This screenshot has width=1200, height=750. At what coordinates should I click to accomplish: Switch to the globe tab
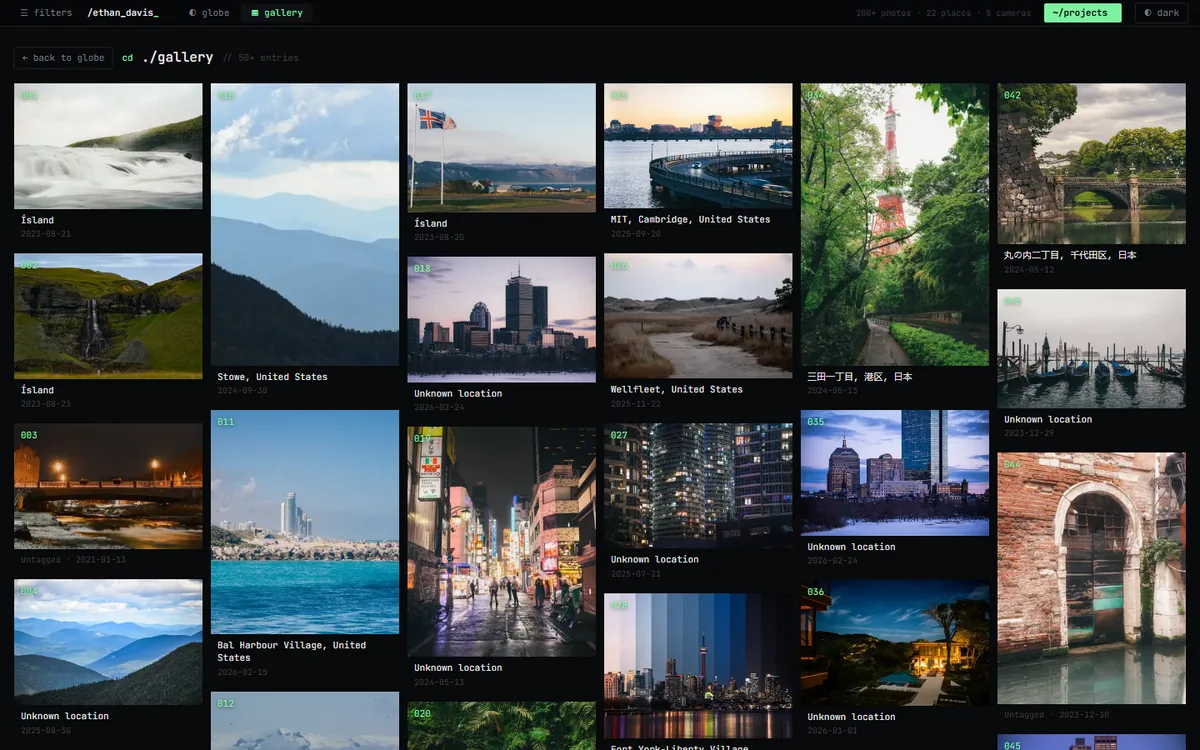(209, 13)
